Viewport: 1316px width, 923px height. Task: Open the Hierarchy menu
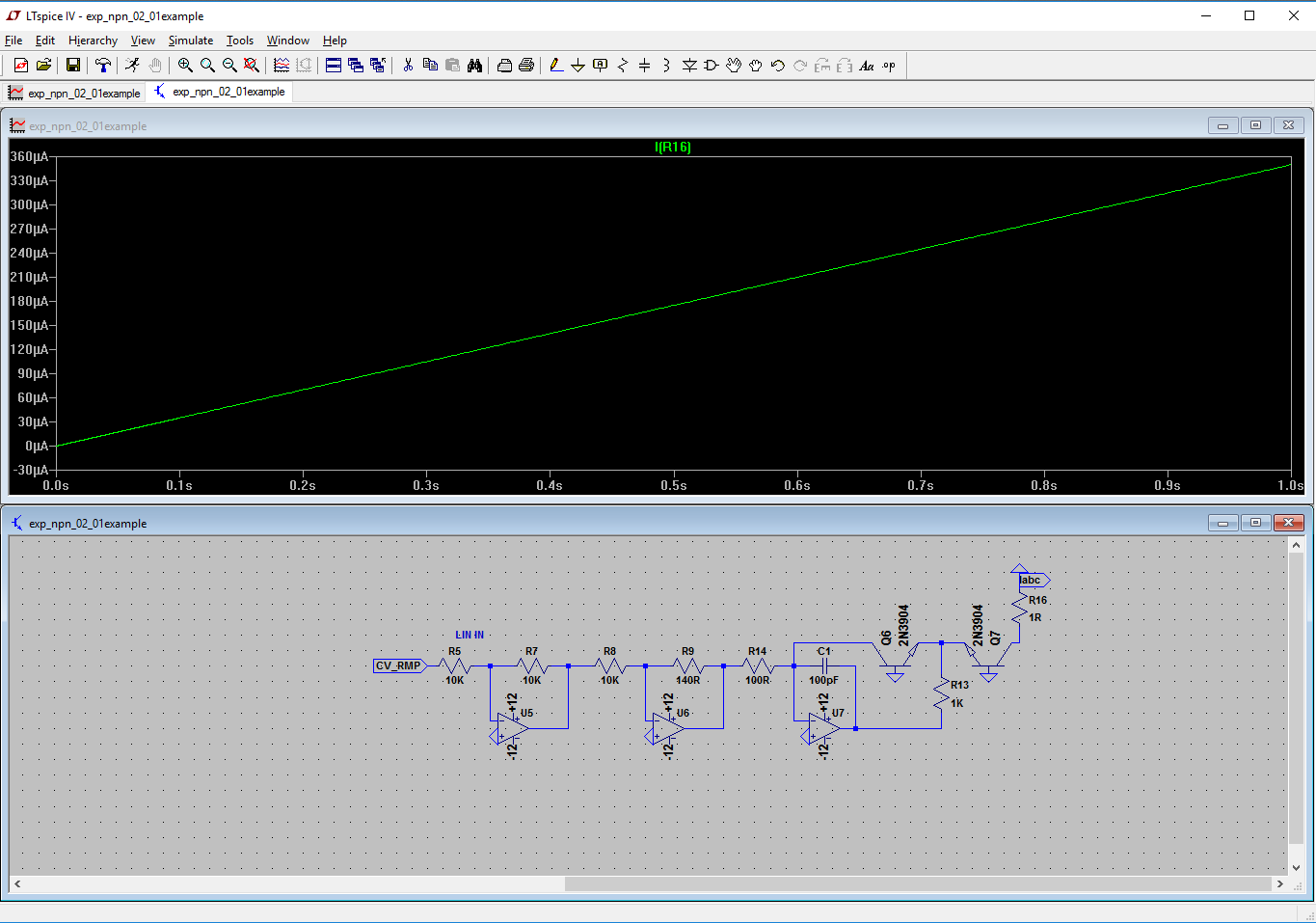[x=93, y=41]
